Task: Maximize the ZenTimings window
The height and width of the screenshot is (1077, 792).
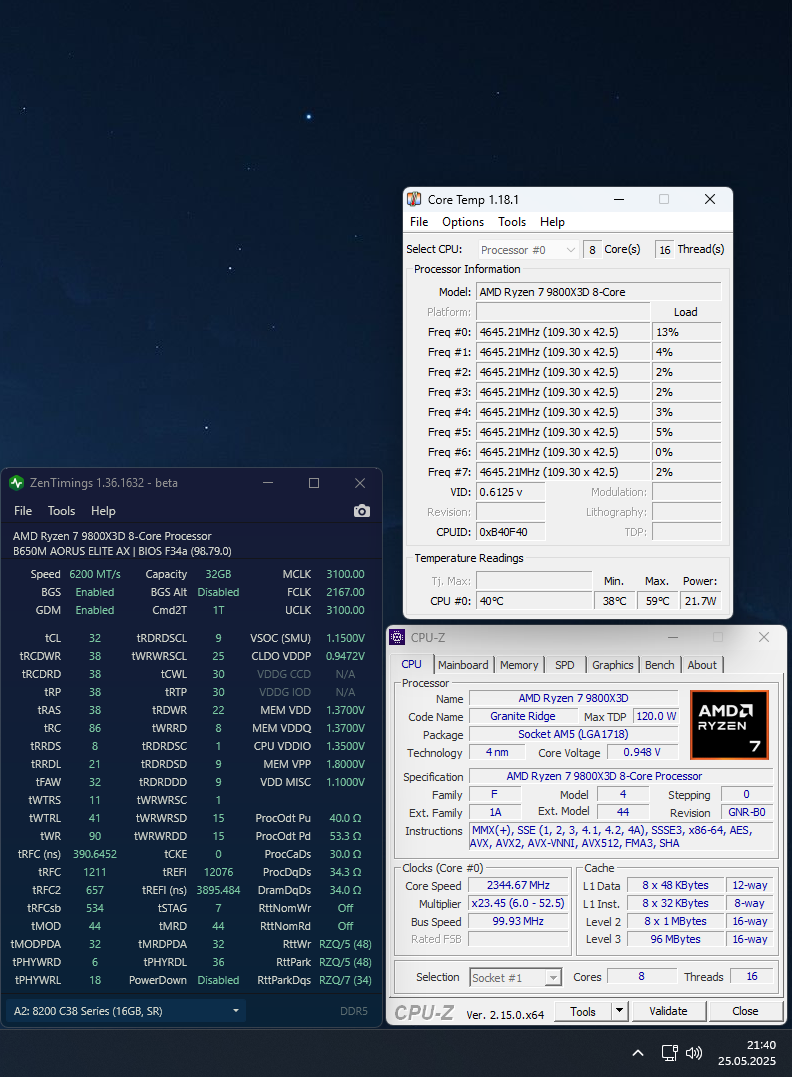Action: pos(314,483)
